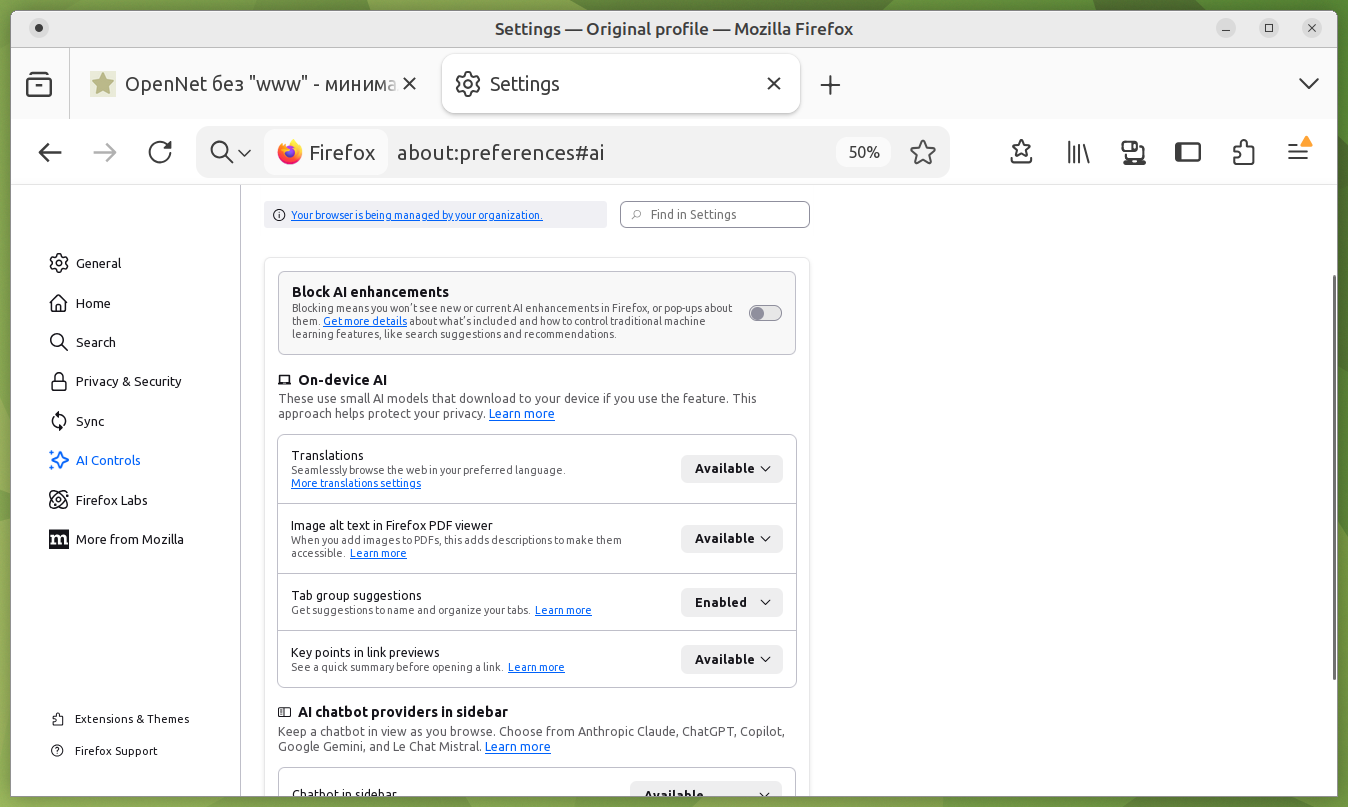Open the Library icon in the toolbar

pos(1077,152)
